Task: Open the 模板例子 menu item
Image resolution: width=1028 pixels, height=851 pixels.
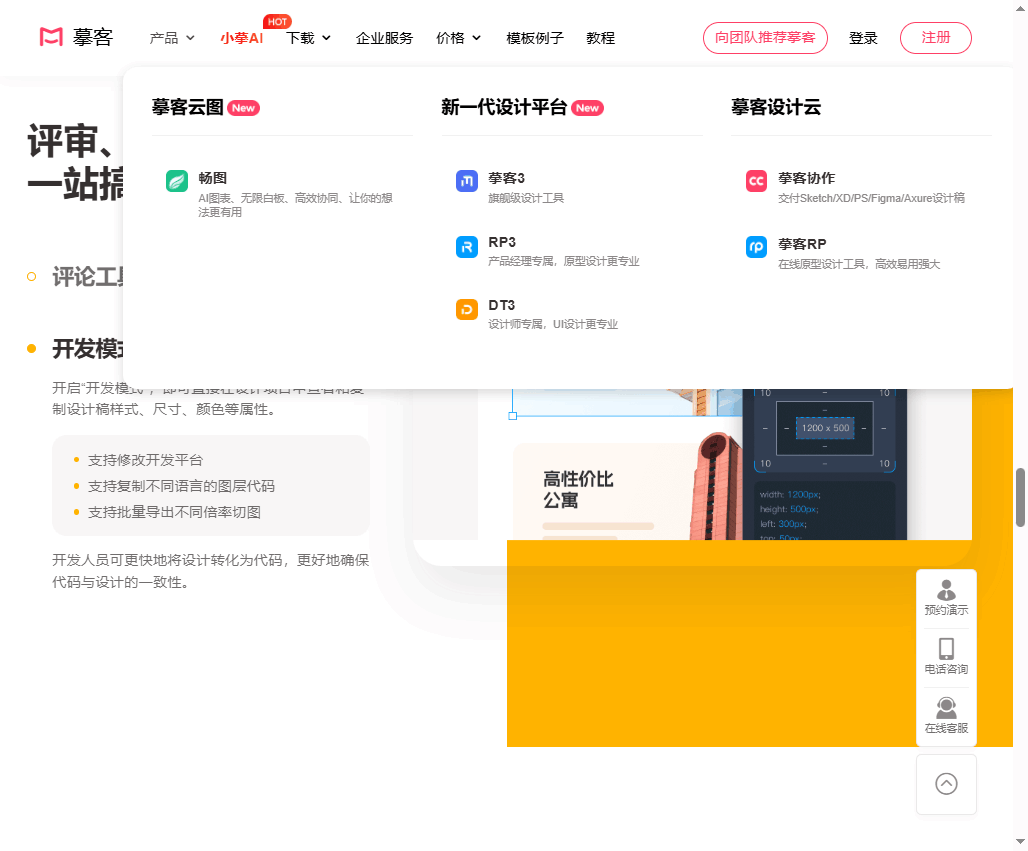Action: (x=535, y=38)
